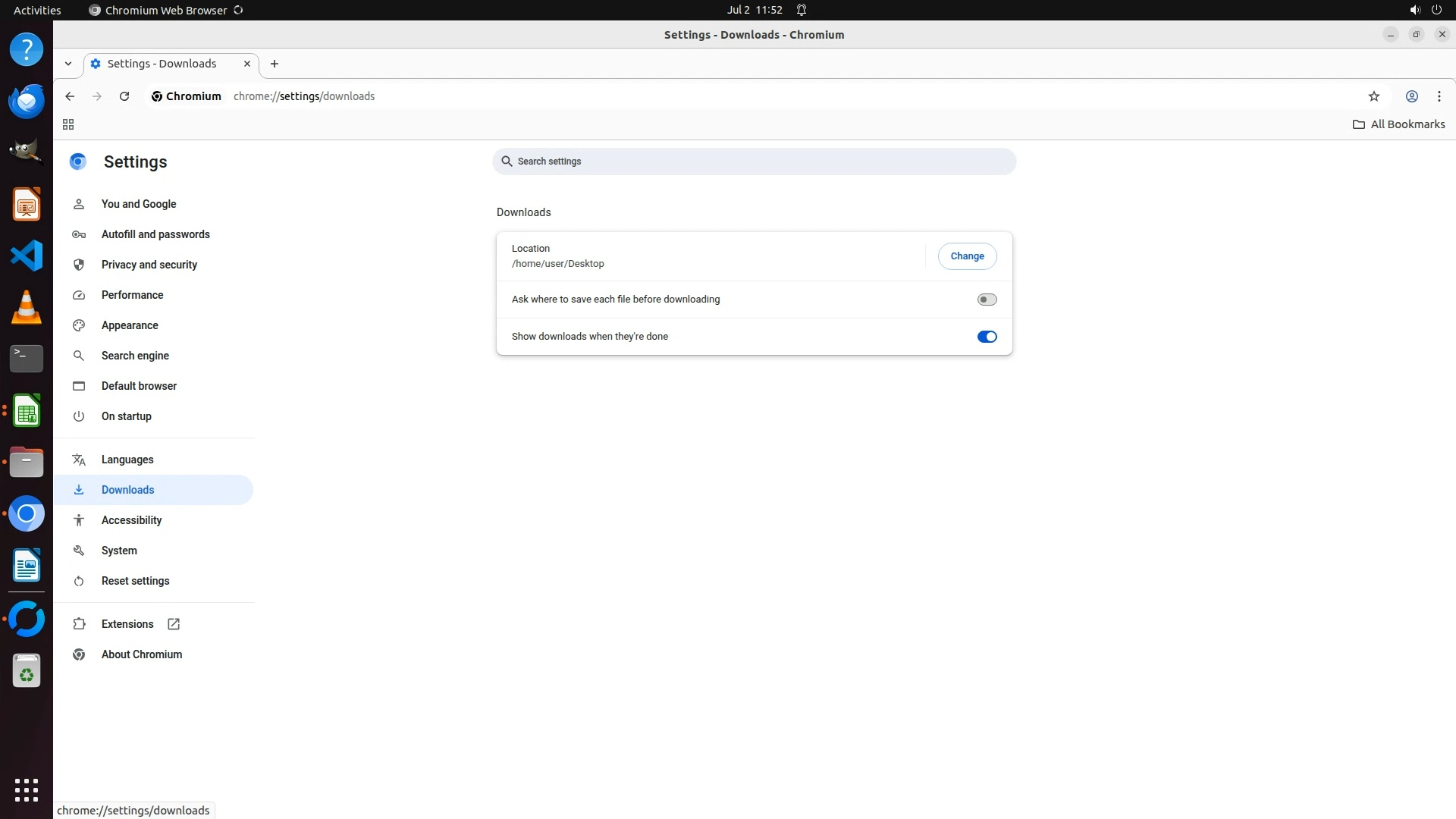This screenshot has width=1456, height=819.
Task: Expand the tab search dropdown arrow
Action: [x=68, y=64]
